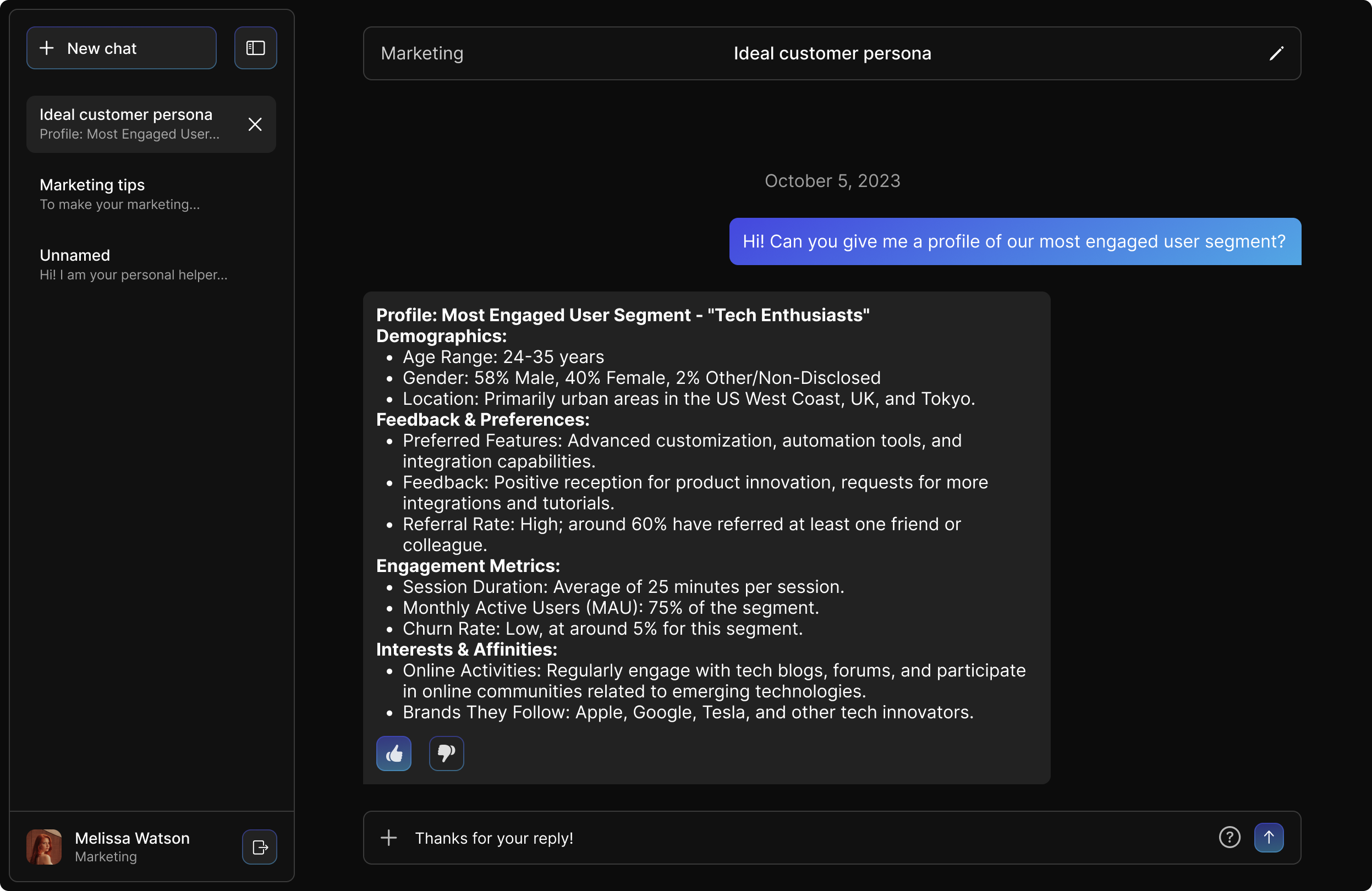Open the help question mark icon

pos(1229,838)
